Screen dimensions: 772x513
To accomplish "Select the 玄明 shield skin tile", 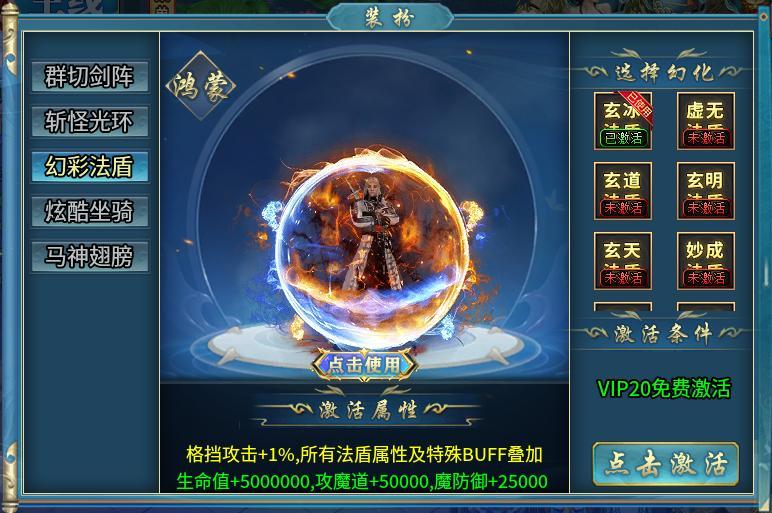I will [706, 191].
